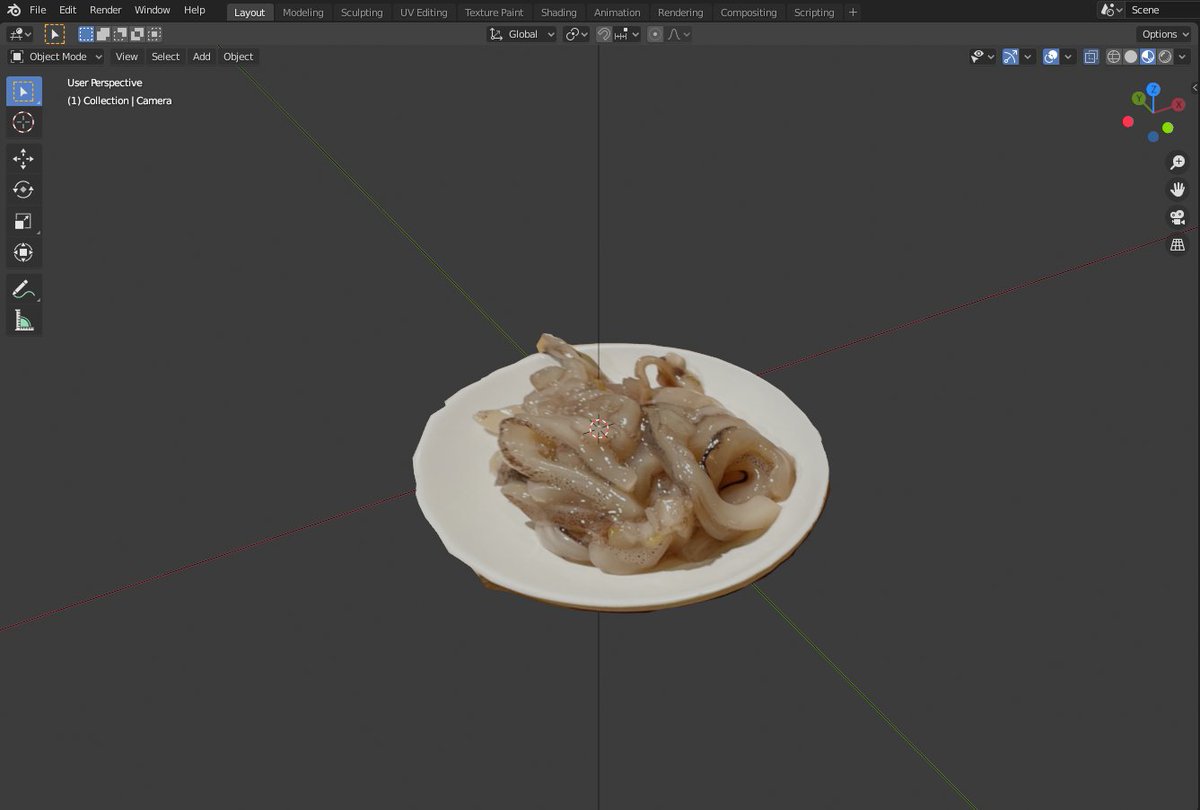Switch to Rendered shading
The image size is (1200, 810).
pyautogui.click(x=1165, y=57)
